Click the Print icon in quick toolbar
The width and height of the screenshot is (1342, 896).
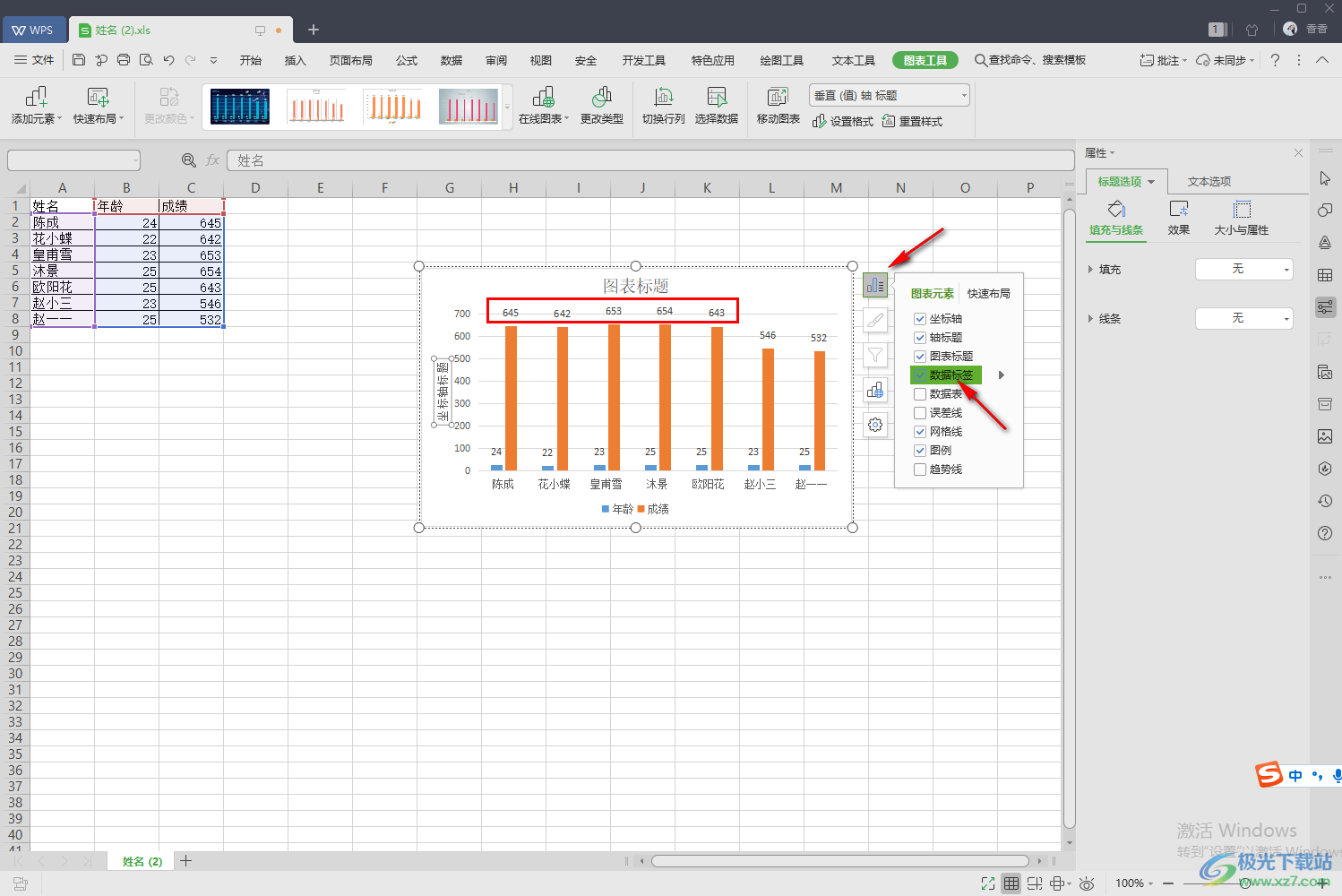point(124,60)
